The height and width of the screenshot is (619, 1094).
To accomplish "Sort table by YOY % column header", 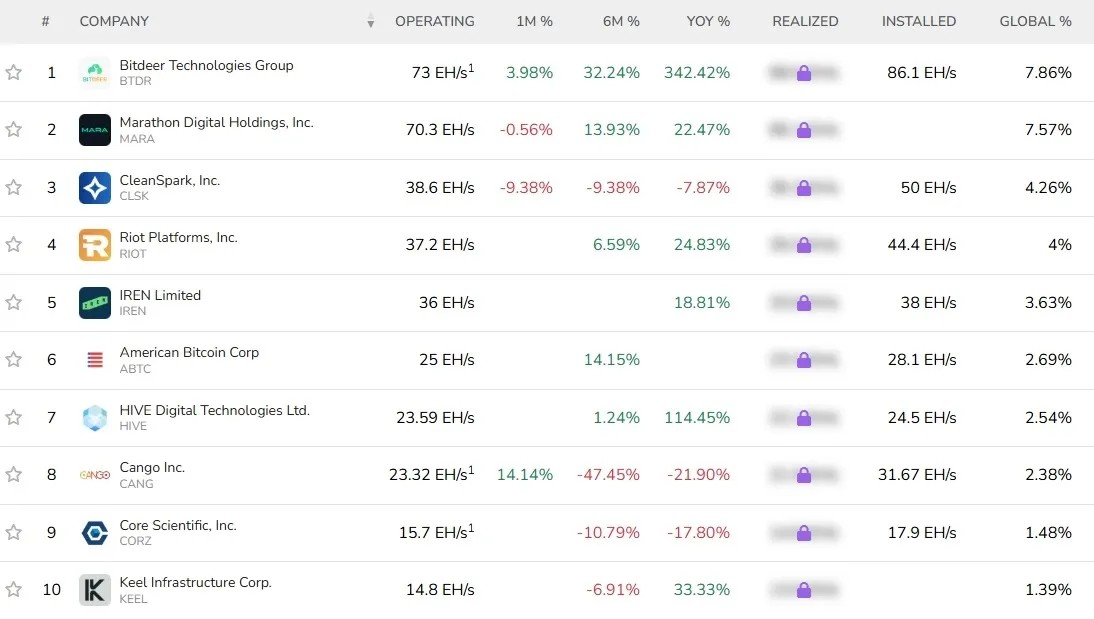I will [708, 21].
